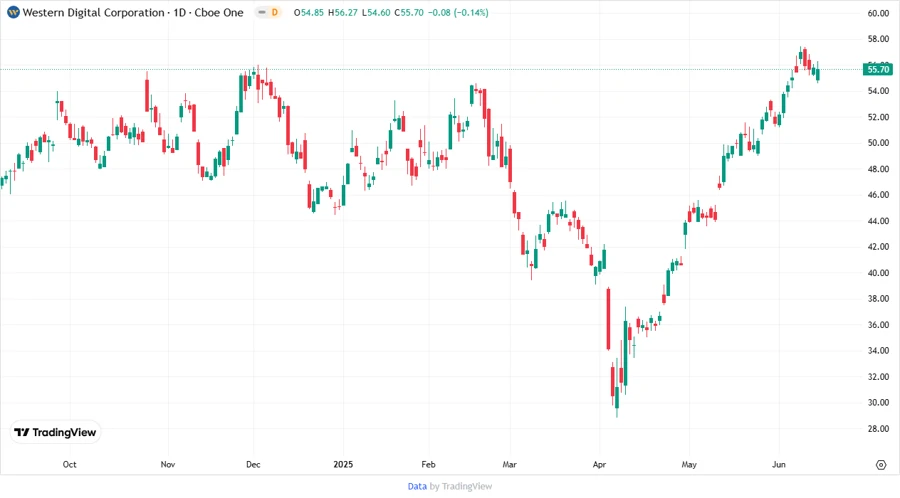
Task: Open the Data link below chart
Action: click(417, 486)
